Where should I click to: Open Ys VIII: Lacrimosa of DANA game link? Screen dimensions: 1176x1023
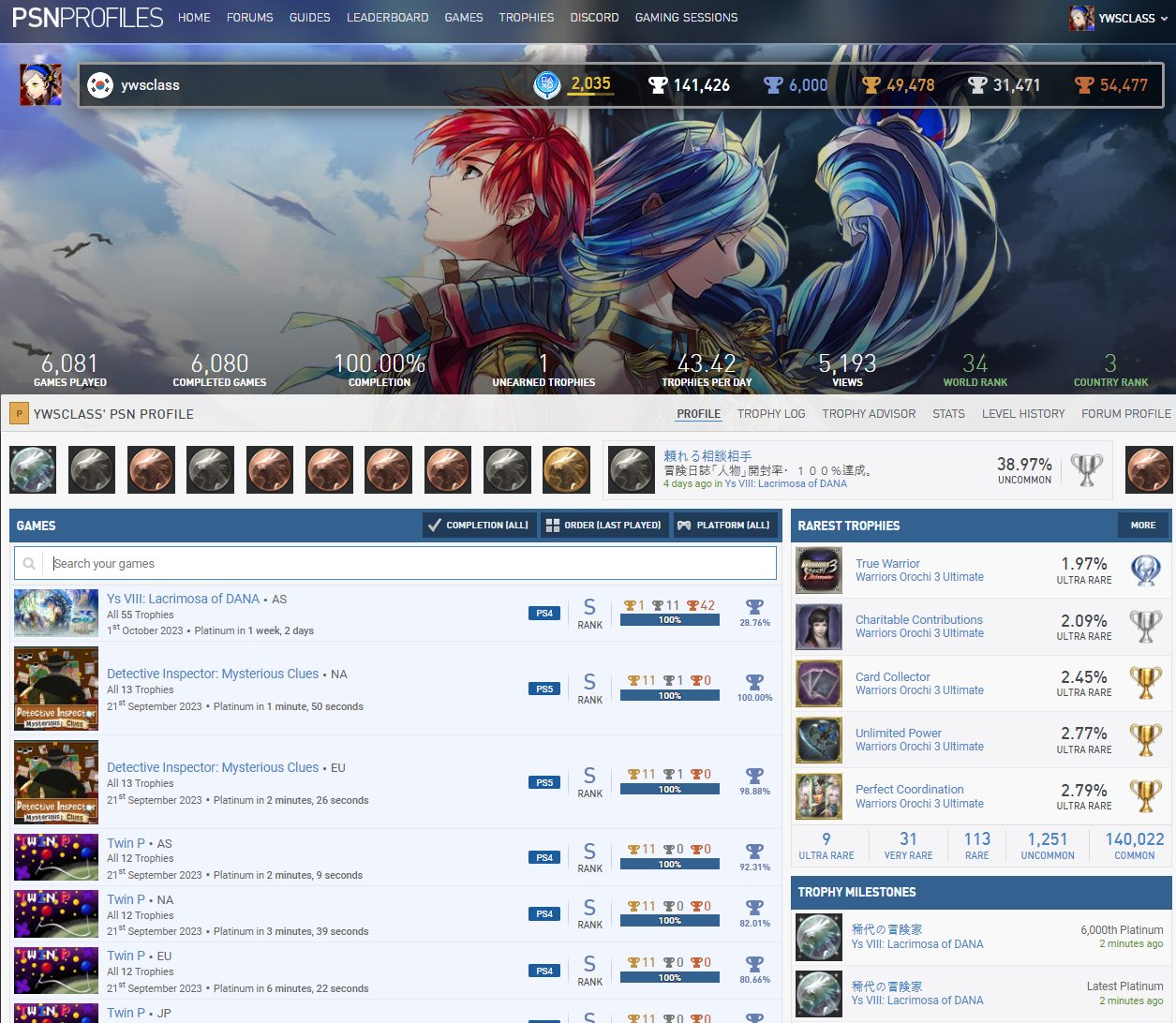(x=183, y=599)
